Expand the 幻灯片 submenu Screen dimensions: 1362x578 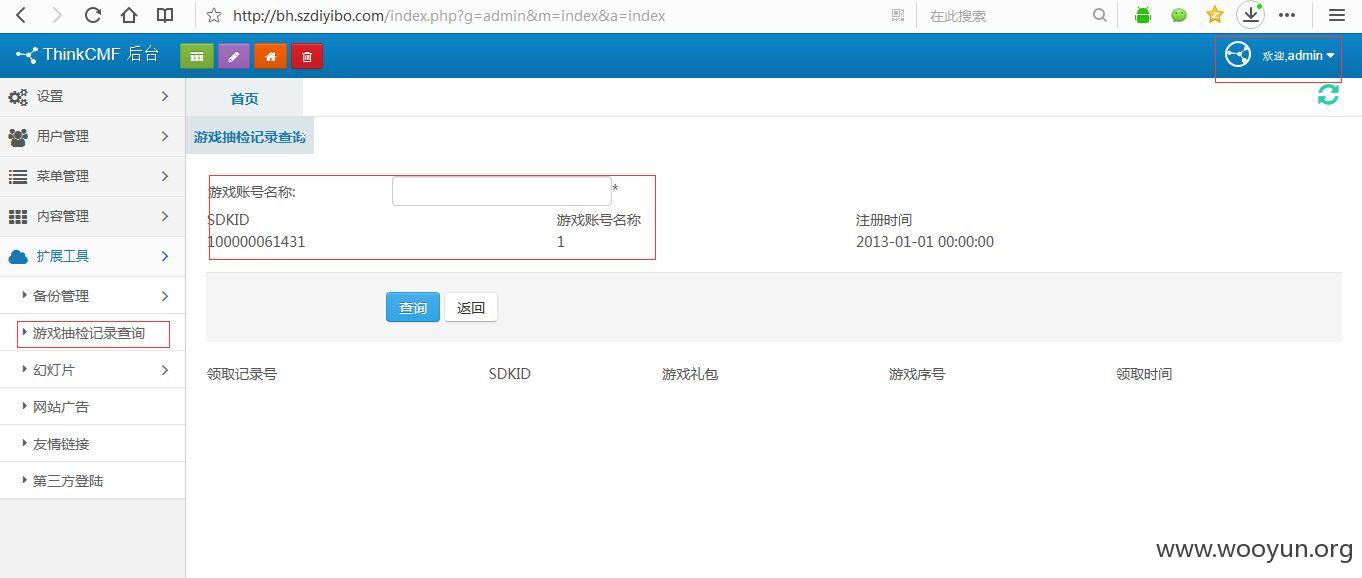point(92,370)
